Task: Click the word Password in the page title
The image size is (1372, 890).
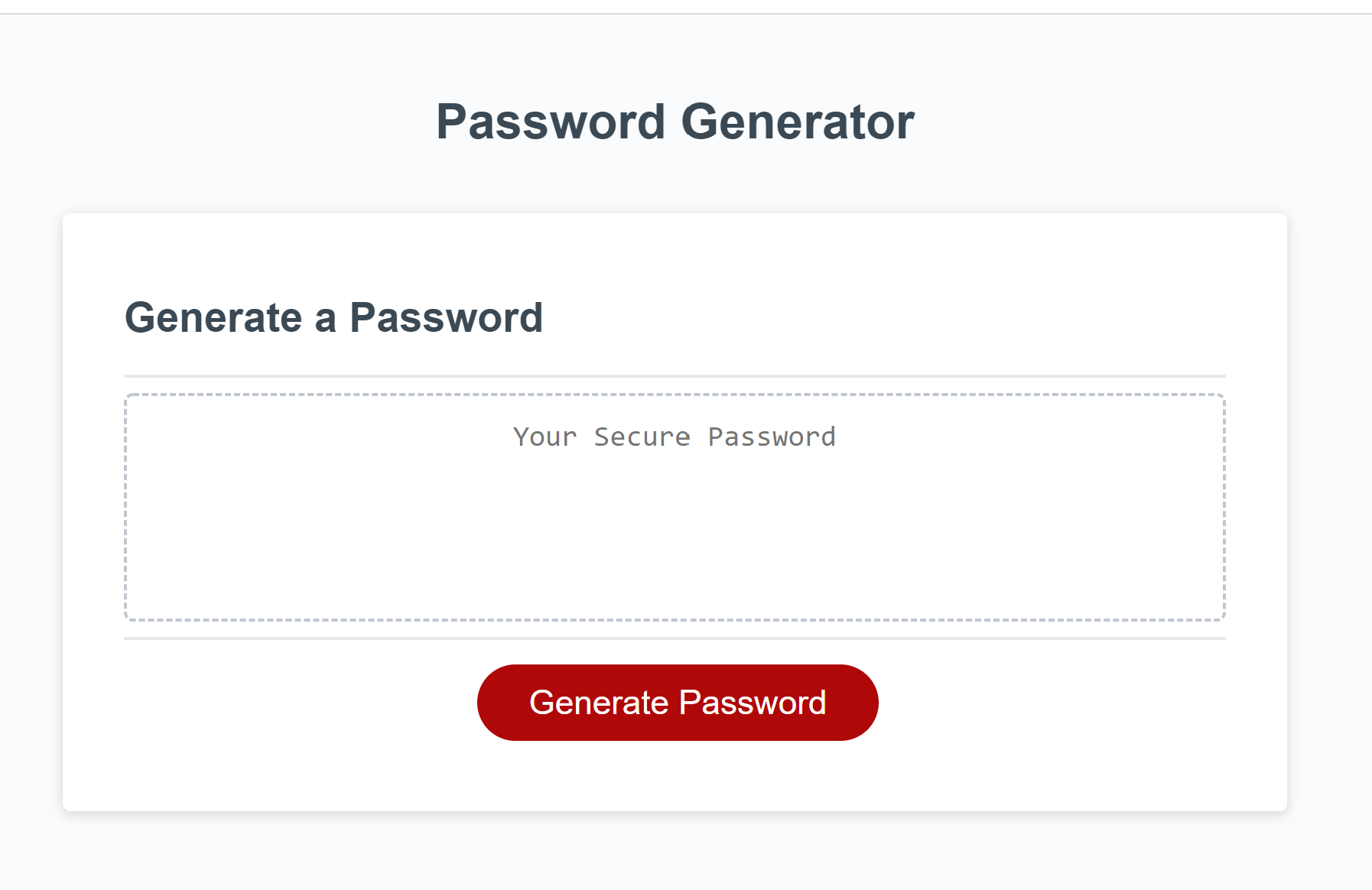Action: (551, 122)
